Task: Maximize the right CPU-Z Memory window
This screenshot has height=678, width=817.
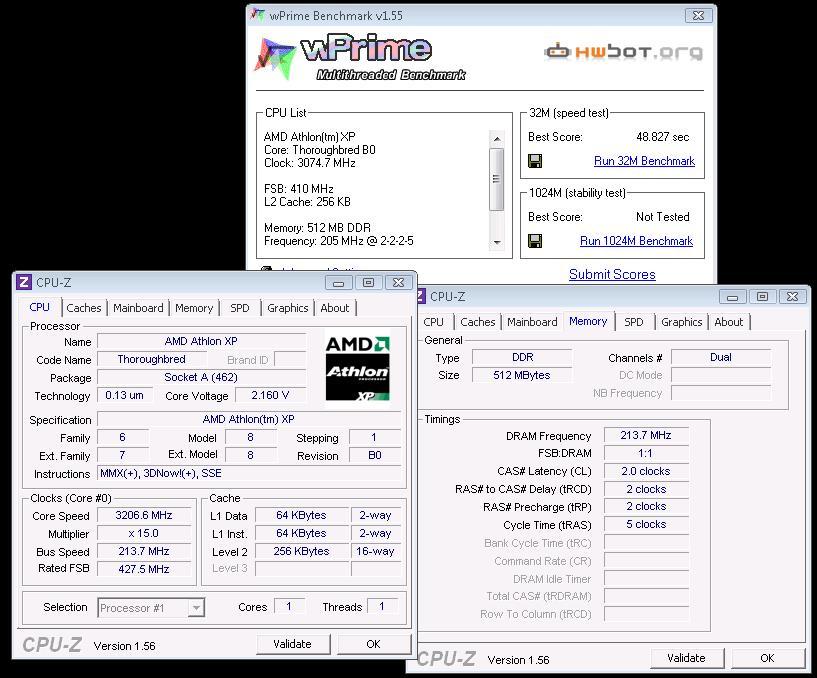Action: [x=762, y=297]
